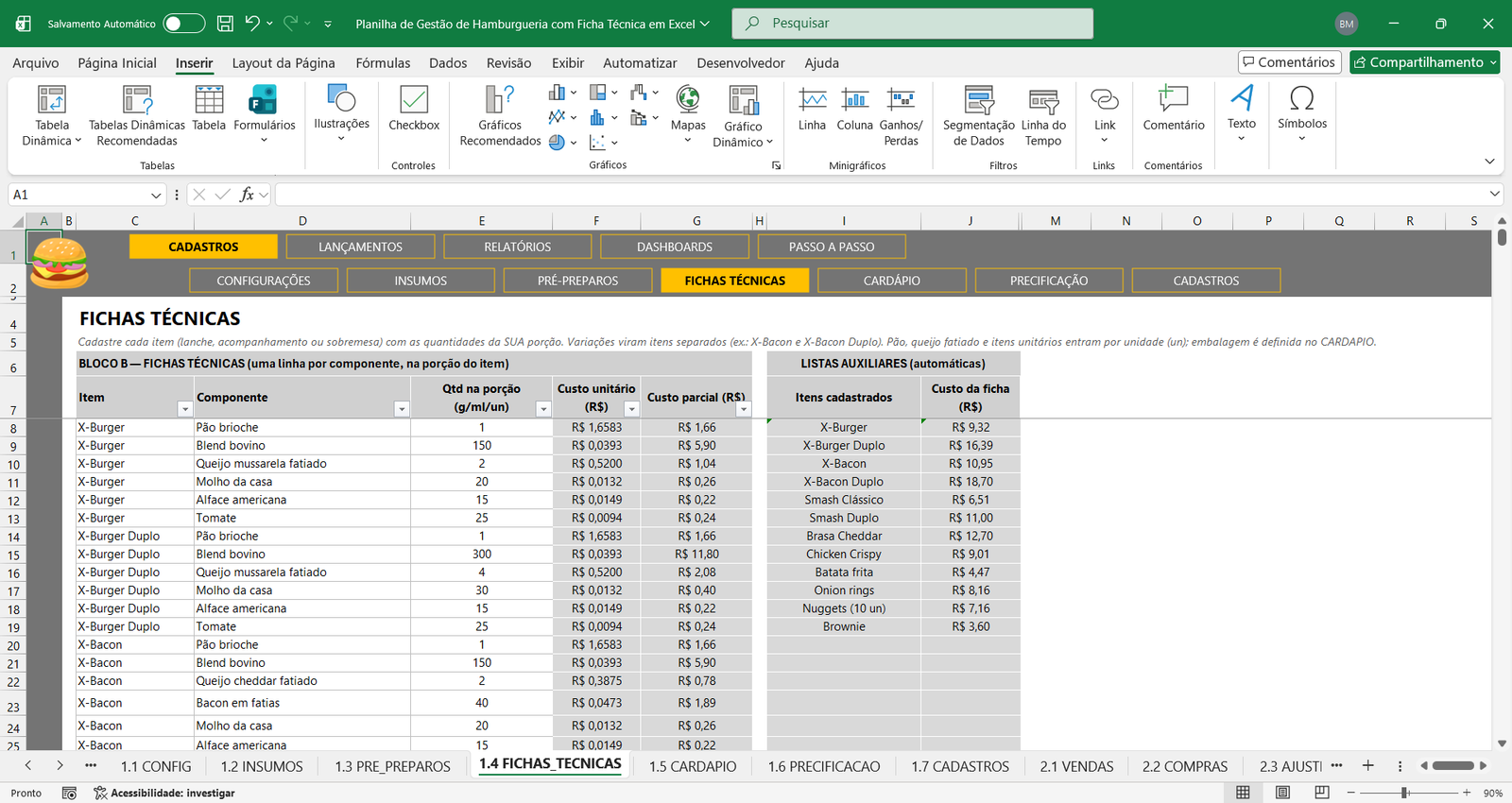
Task: Open the Componente column filter dropdown
Action: coord(402,409)
